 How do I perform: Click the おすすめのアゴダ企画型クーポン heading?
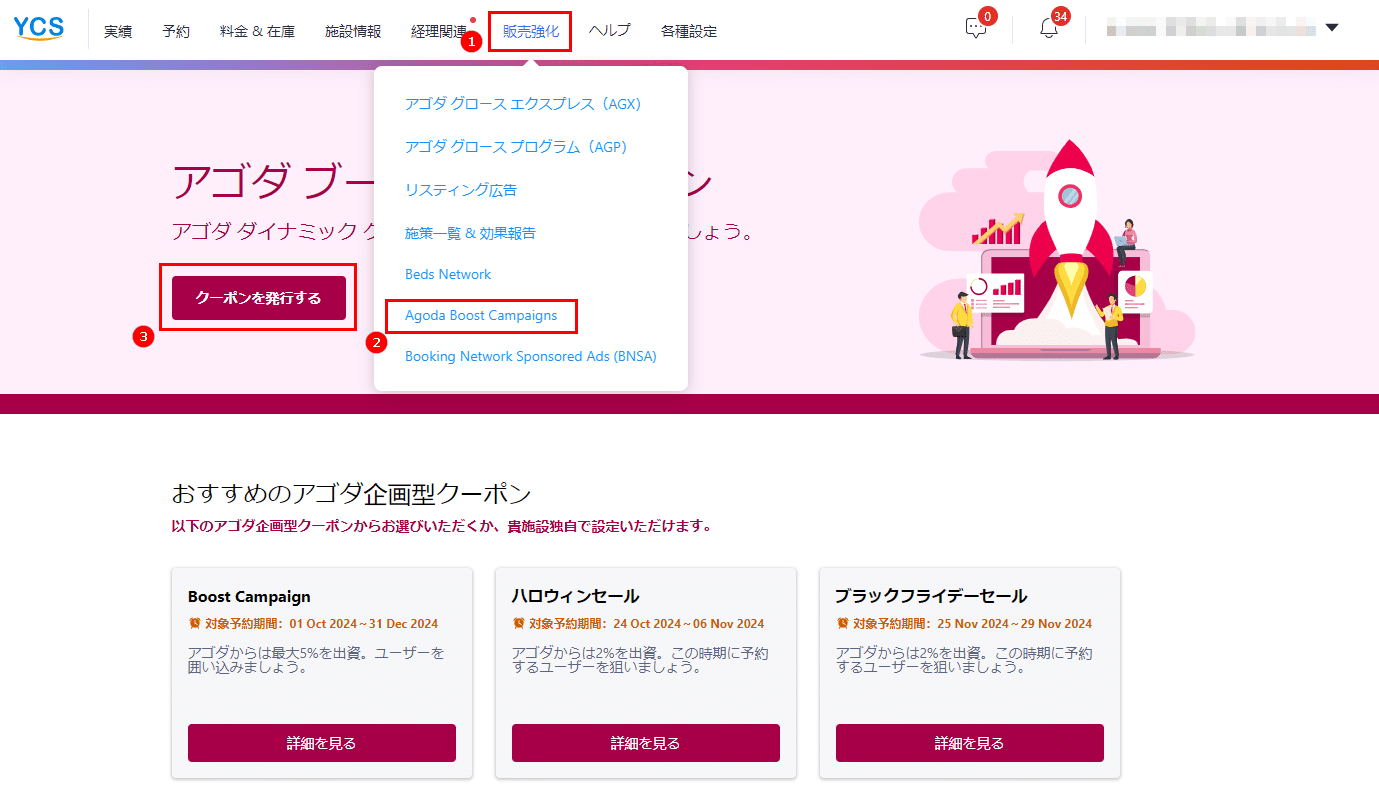[x=351, y=494]
